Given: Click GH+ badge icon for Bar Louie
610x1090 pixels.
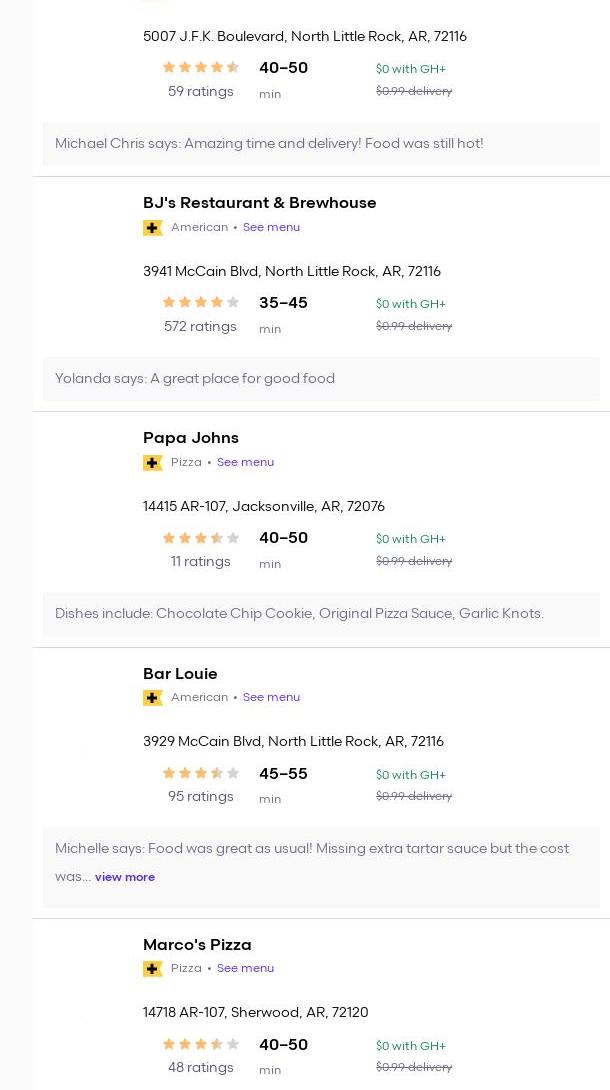Looking at the screenshot, I should 153,698.
